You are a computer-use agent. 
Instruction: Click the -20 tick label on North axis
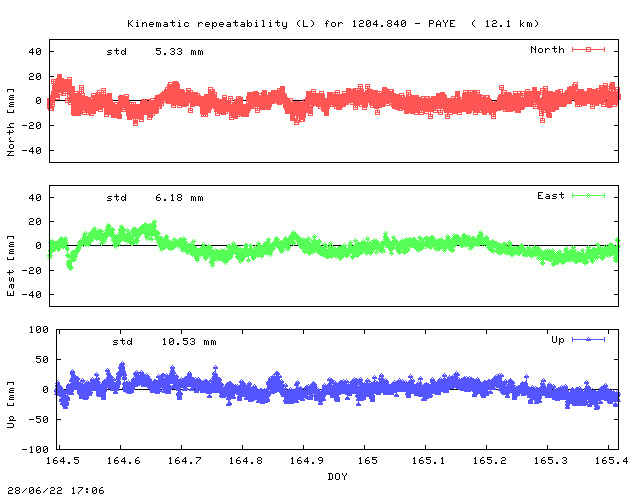[31, 126]
